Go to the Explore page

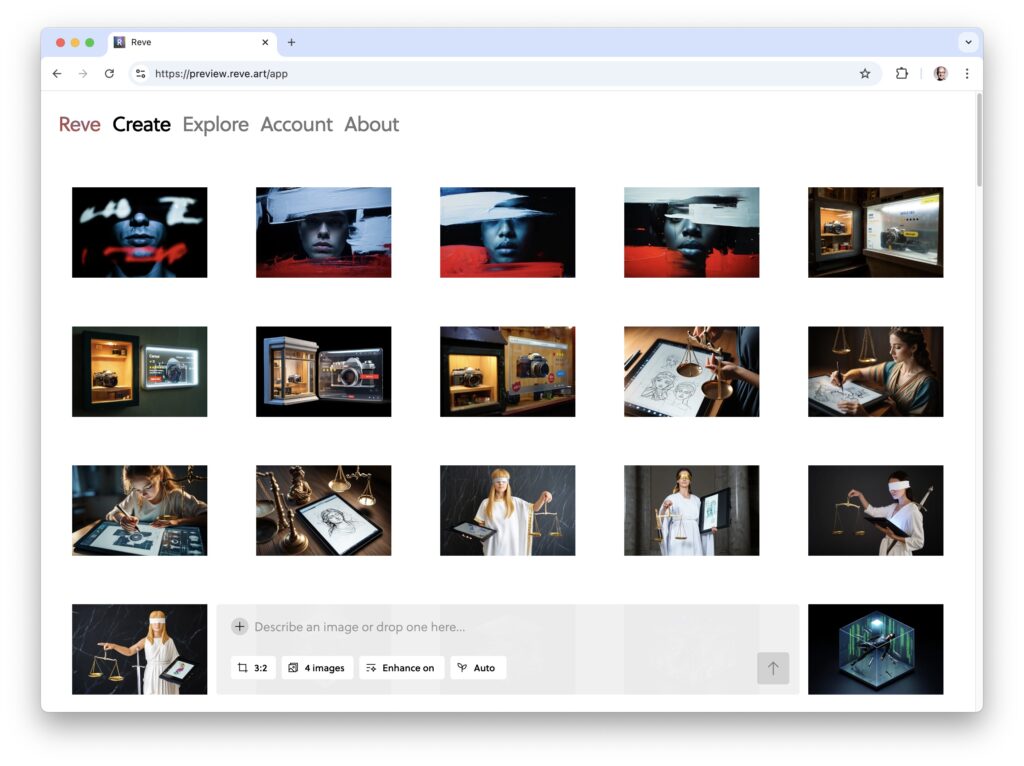point(215,125)
